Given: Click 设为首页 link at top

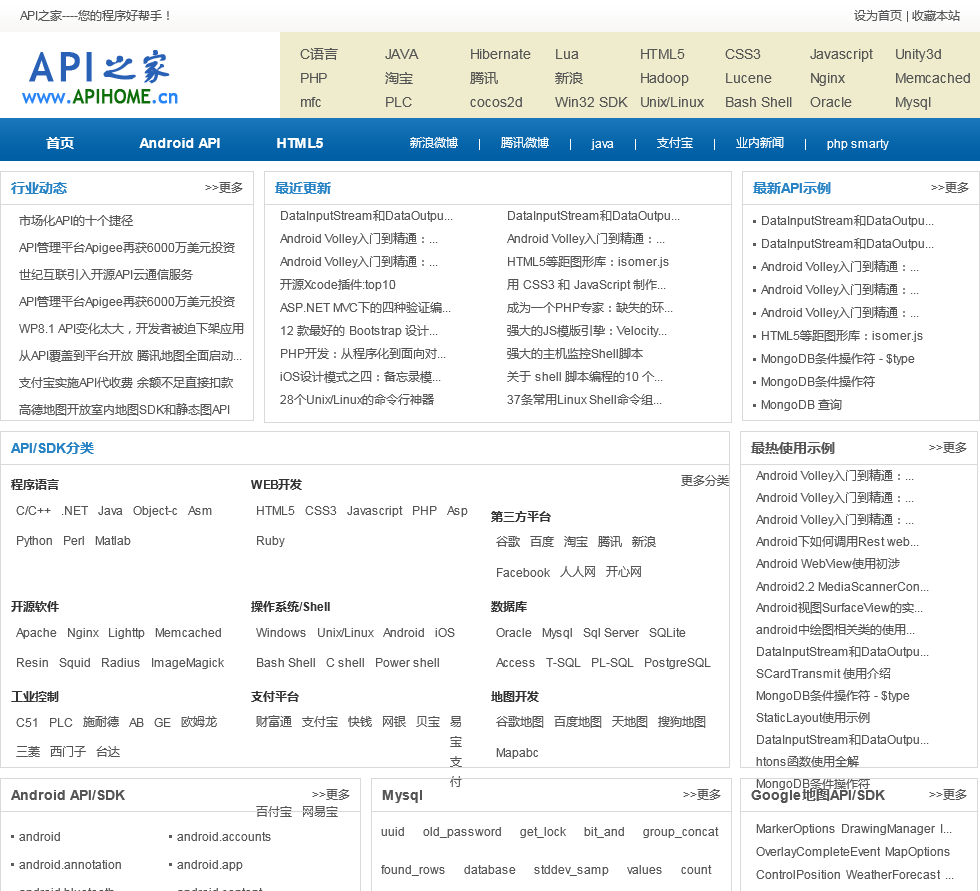Looking at the screenshot, I should click(878, 16).
